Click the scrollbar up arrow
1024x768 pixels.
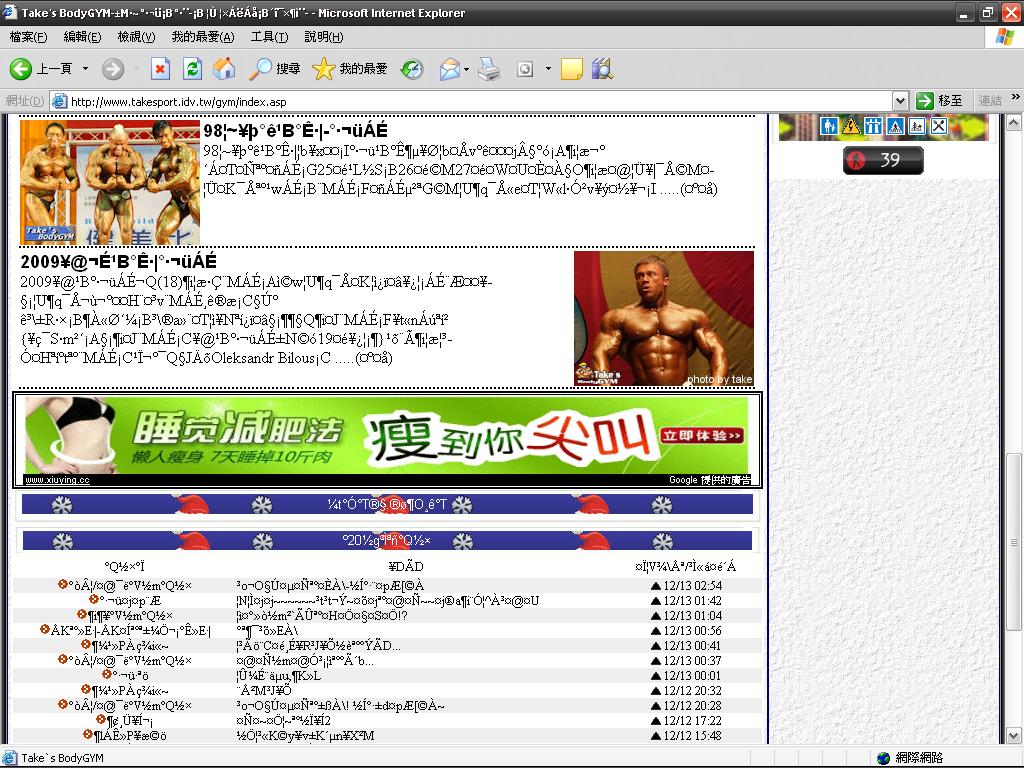point(1013,122)
